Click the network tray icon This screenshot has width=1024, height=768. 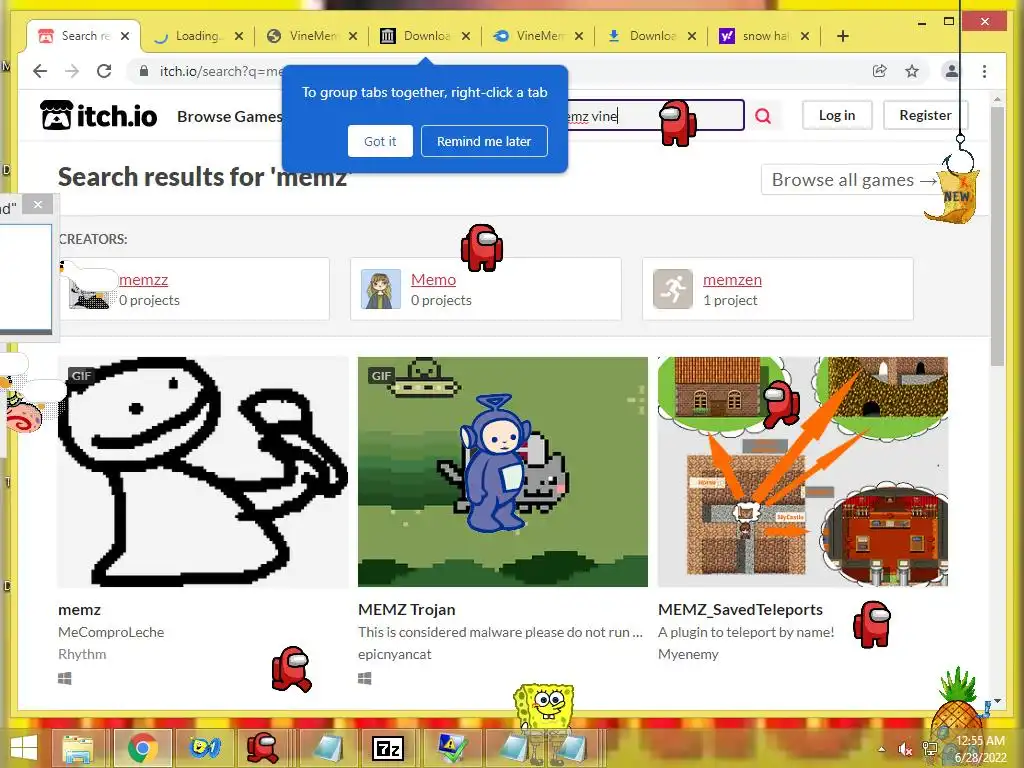pyautogui.click(x=930, y=749)
